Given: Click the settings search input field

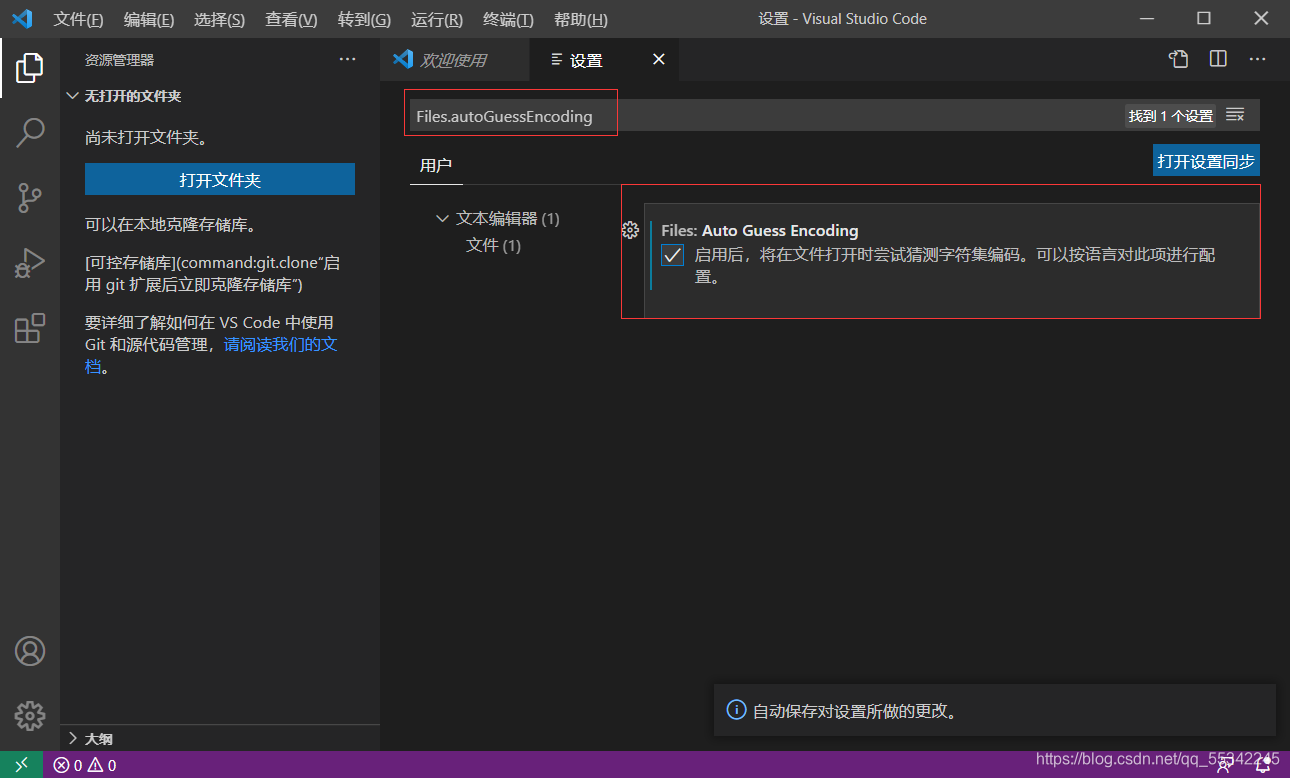Looking at the screenshot, I should click(x=765, y=116).
